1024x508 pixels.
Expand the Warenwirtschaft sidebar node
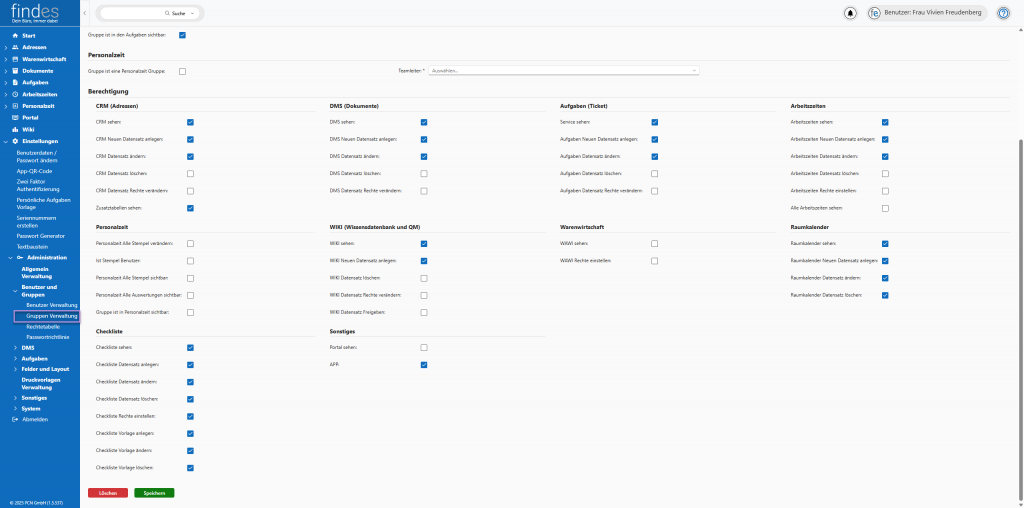coord(6,59)
